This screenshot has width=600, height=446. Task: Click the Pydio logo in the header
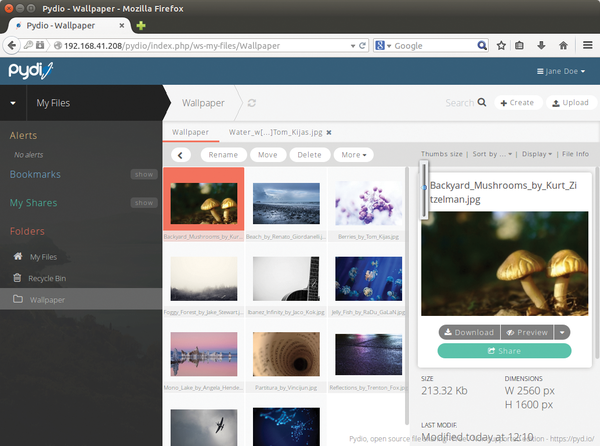coord(31,71)
